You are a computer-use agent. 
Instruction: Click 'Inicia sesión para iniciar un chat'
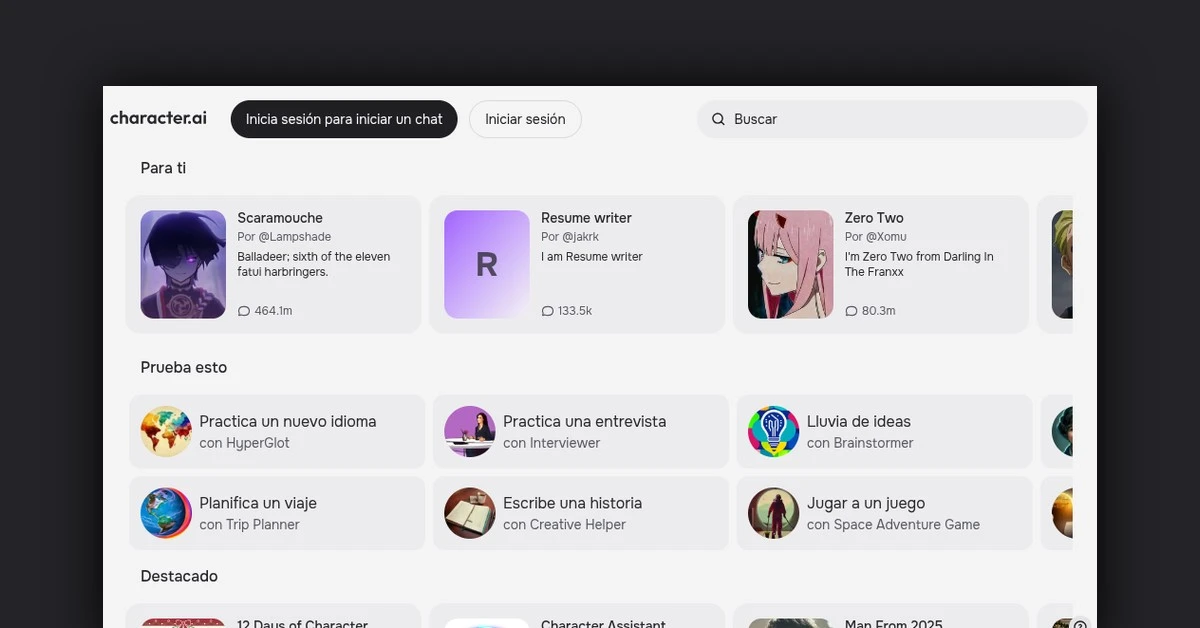(343, 119)
